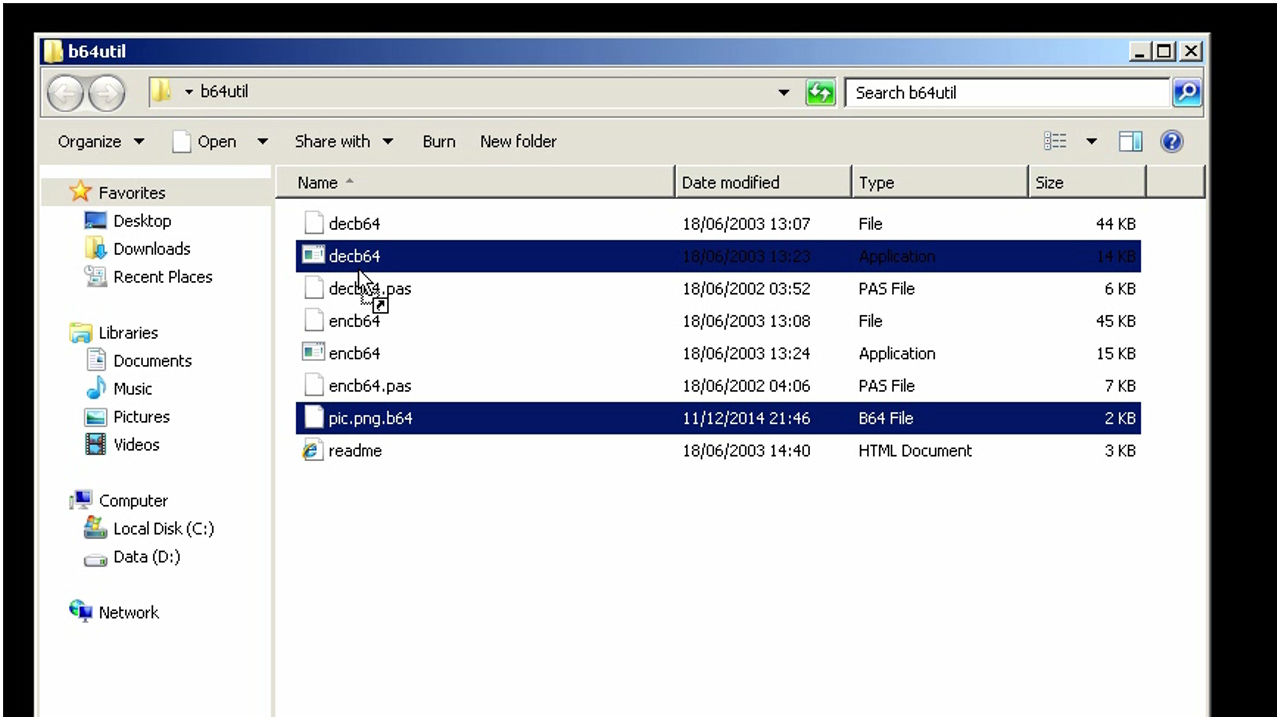Click the decb64.pas file icon
The image size is (1280, 720).
point(313,288)
